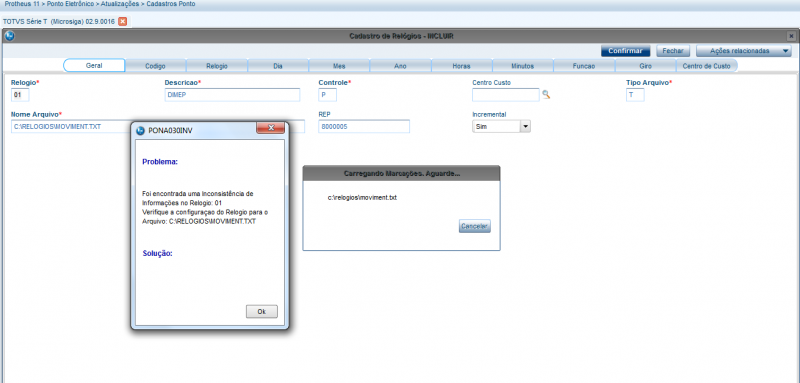Image resolution: width=800 pixels, height=383 pixels.
Task: Click the Incremental field label
Action: pos(489,114)
